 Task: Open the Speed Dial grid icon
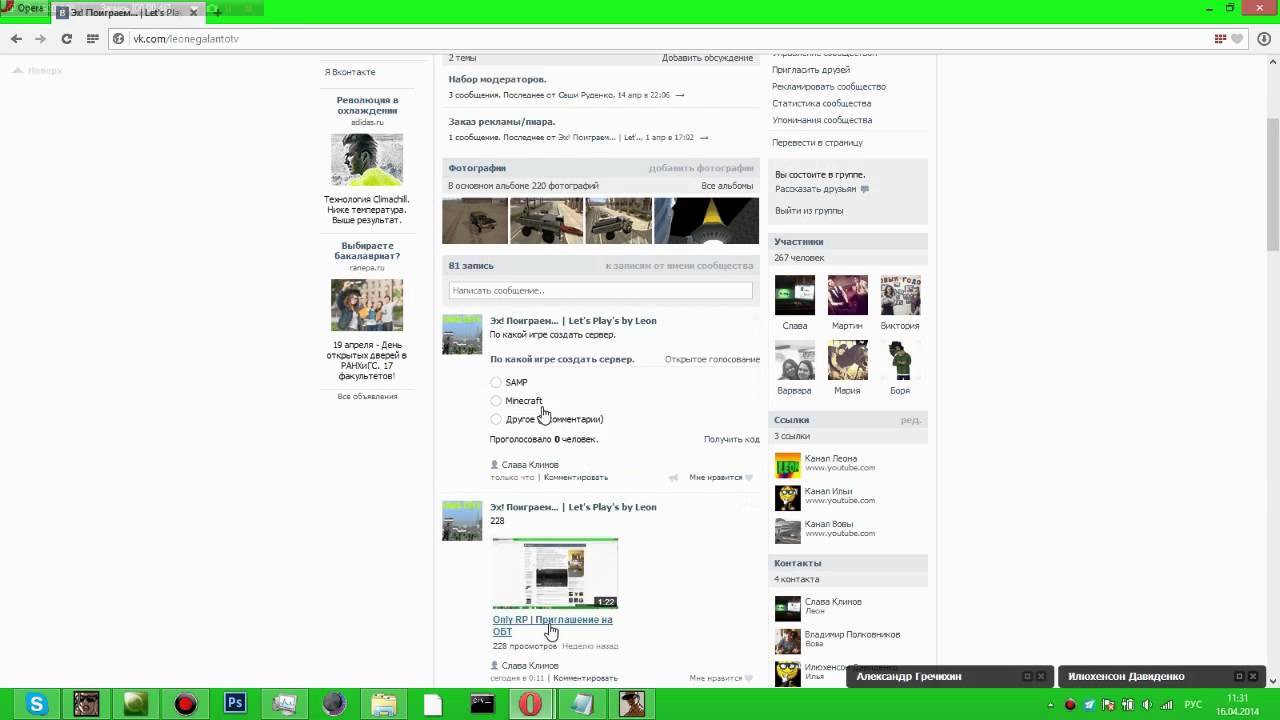coord(92,39)
